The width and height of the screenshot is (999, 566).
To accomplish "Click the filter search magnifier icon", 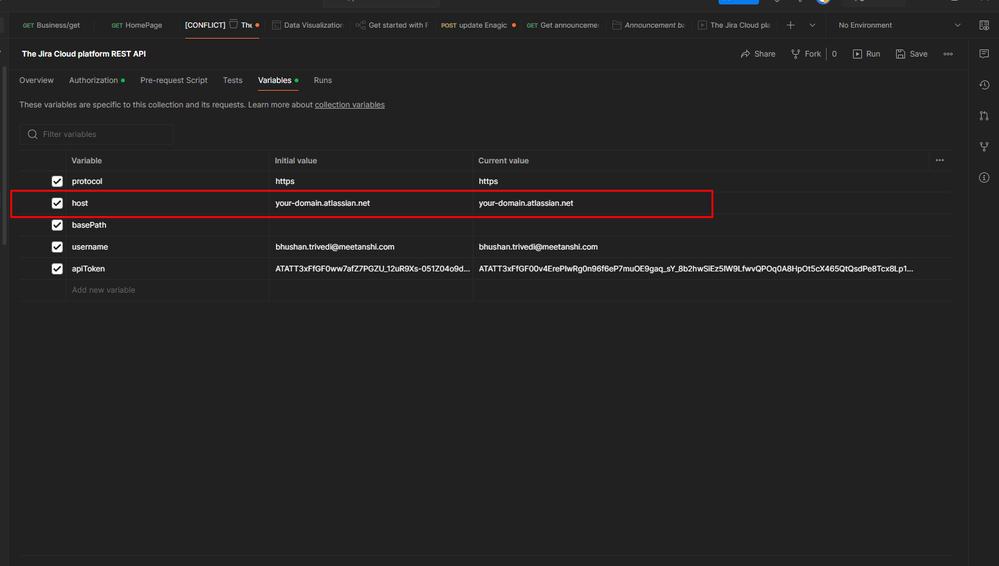I will [x=32, y=134].
